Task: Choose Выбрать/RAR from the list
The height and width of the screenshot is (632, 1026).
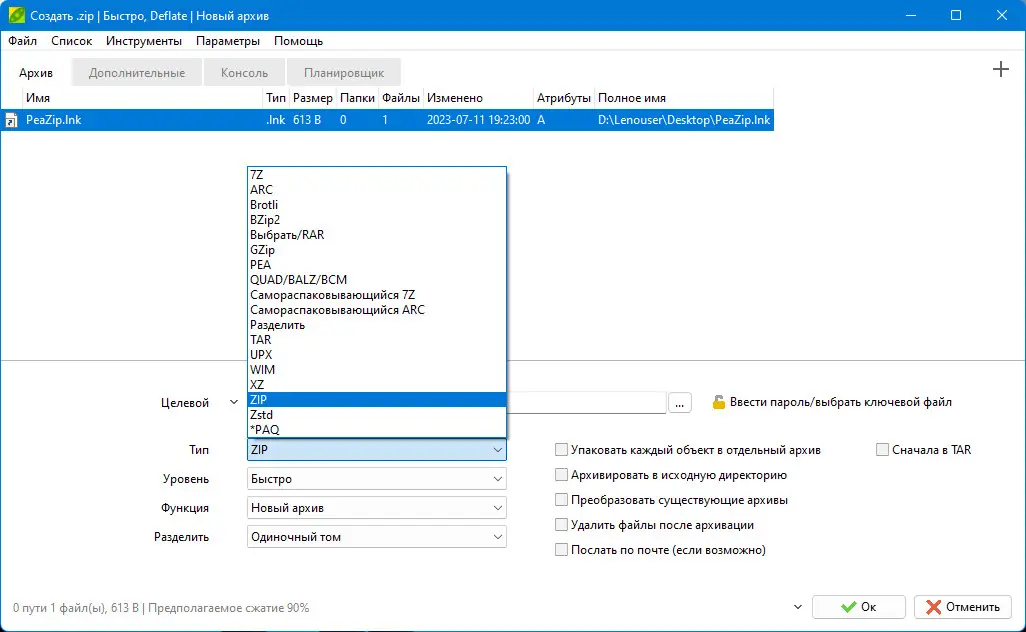Action: 376,235
